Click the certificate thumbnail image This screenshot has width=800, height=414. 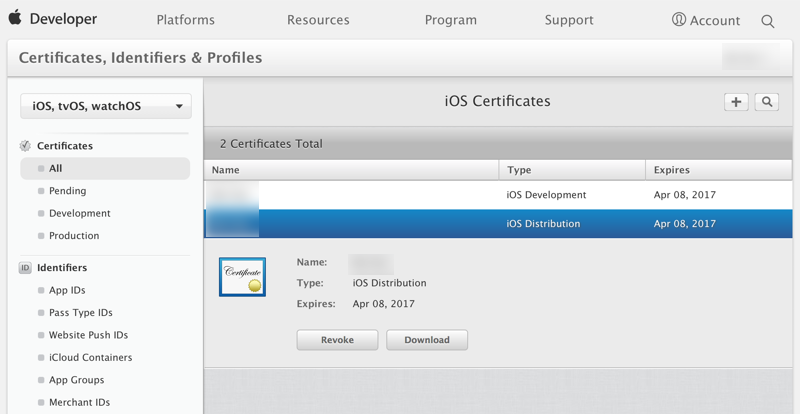click(x=242, y=277)
